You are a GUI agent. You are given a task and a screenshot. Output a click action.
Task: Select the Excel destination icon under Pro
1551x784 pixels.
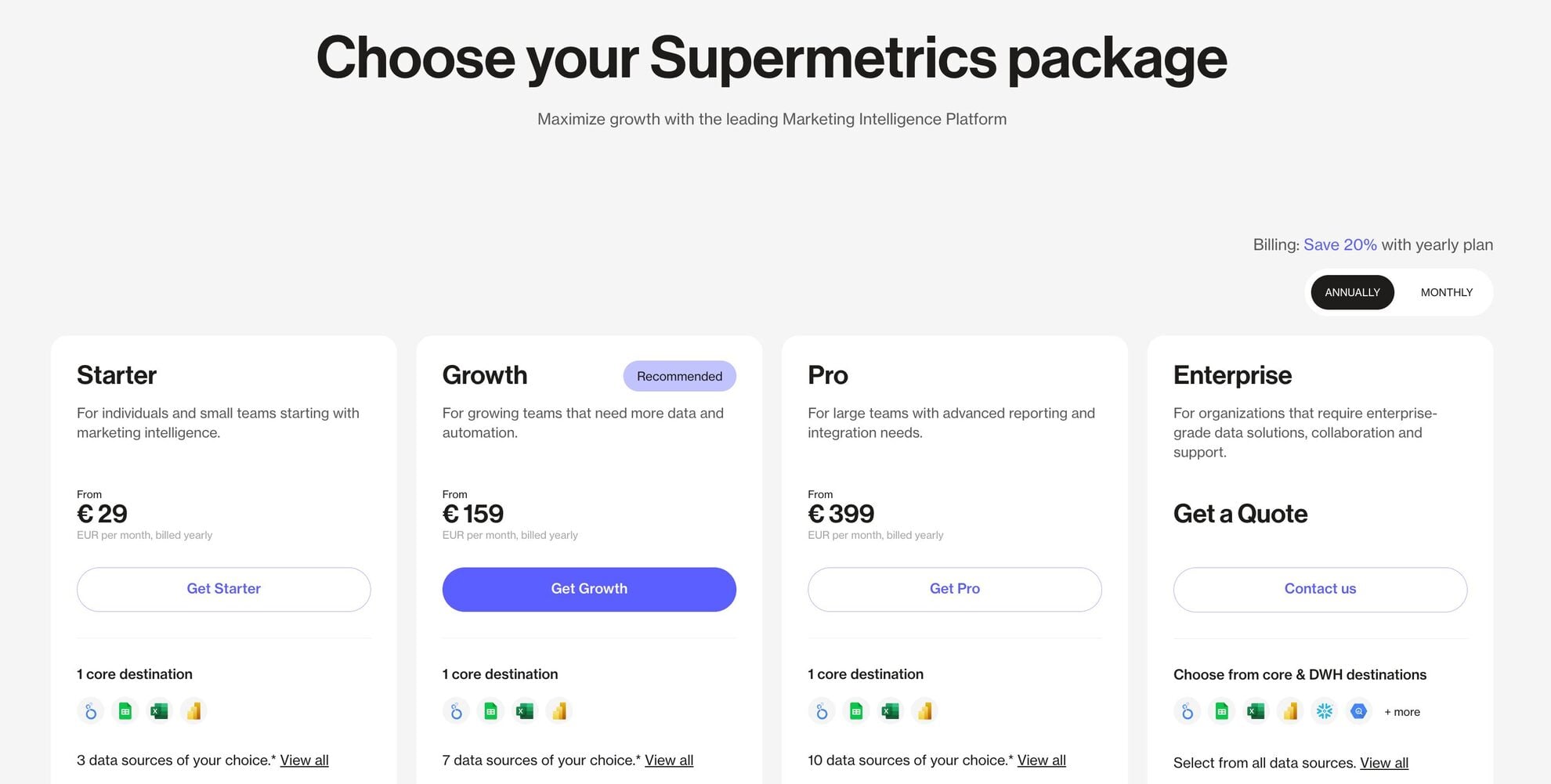[x=889, y=710]
